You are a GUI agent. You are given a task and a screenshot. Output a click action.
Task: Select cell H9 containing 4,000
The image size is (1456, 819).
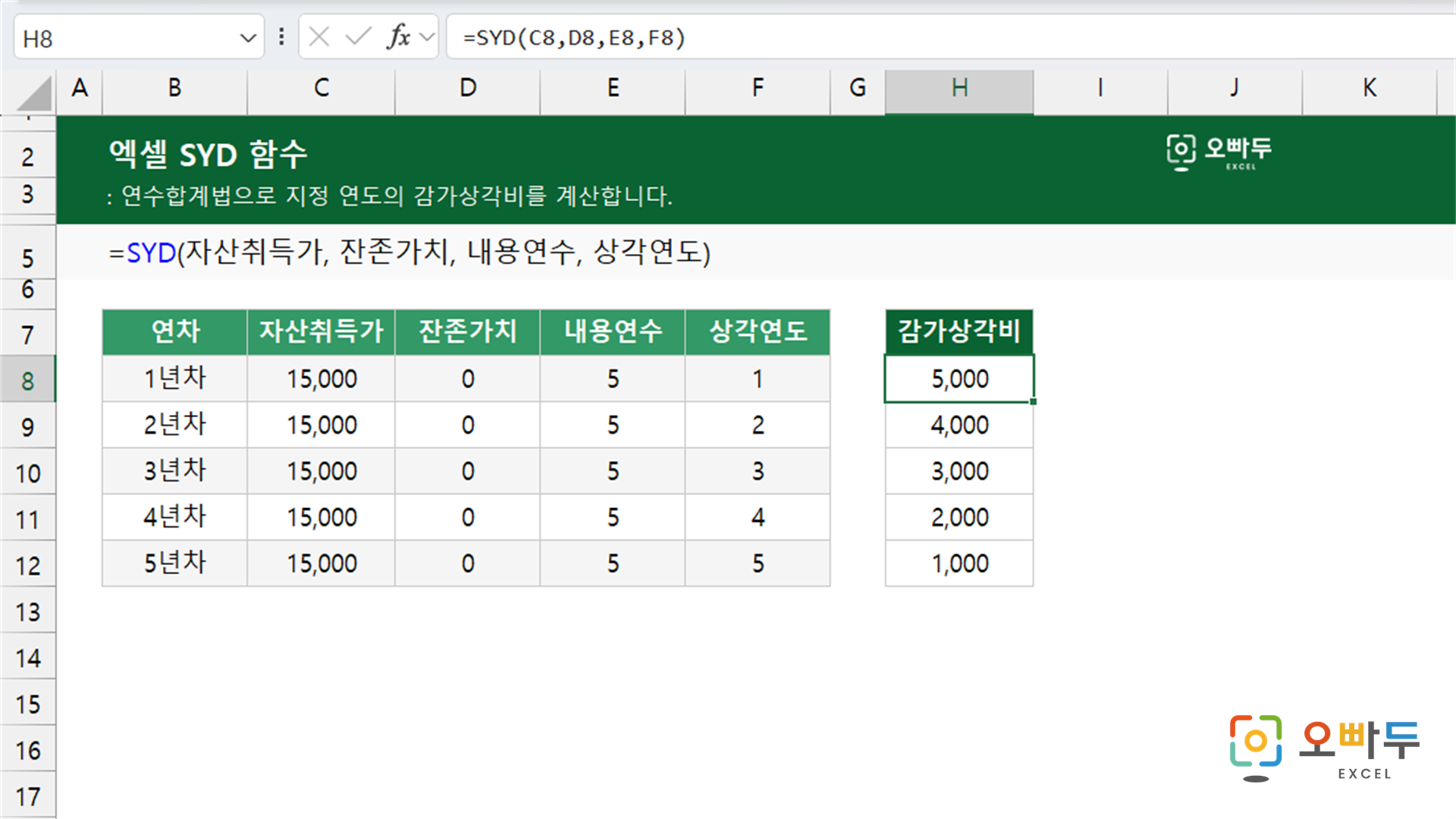coord(959,425)
